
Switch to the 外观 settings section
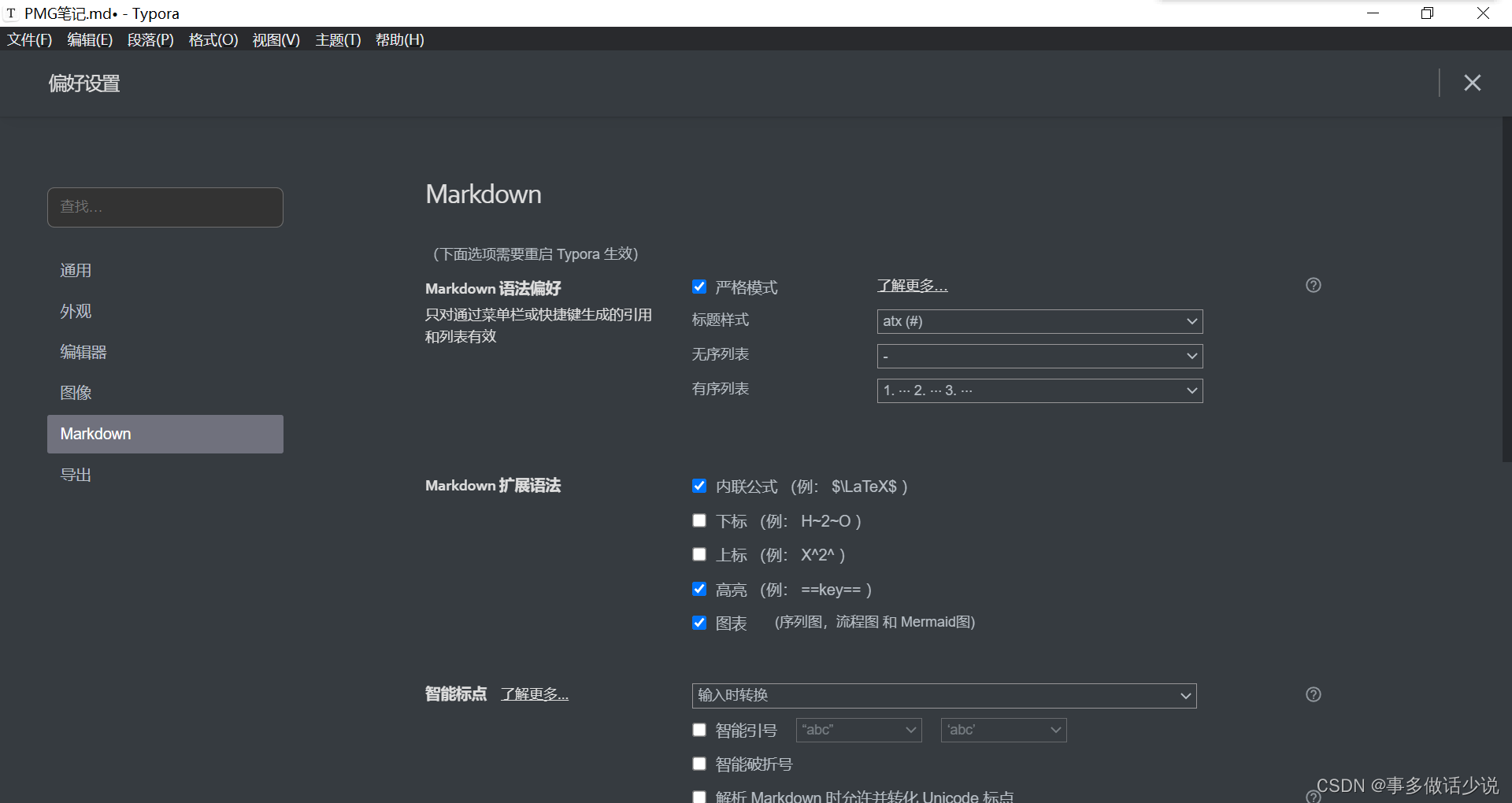pyautogui.click(x=165, y=312)
